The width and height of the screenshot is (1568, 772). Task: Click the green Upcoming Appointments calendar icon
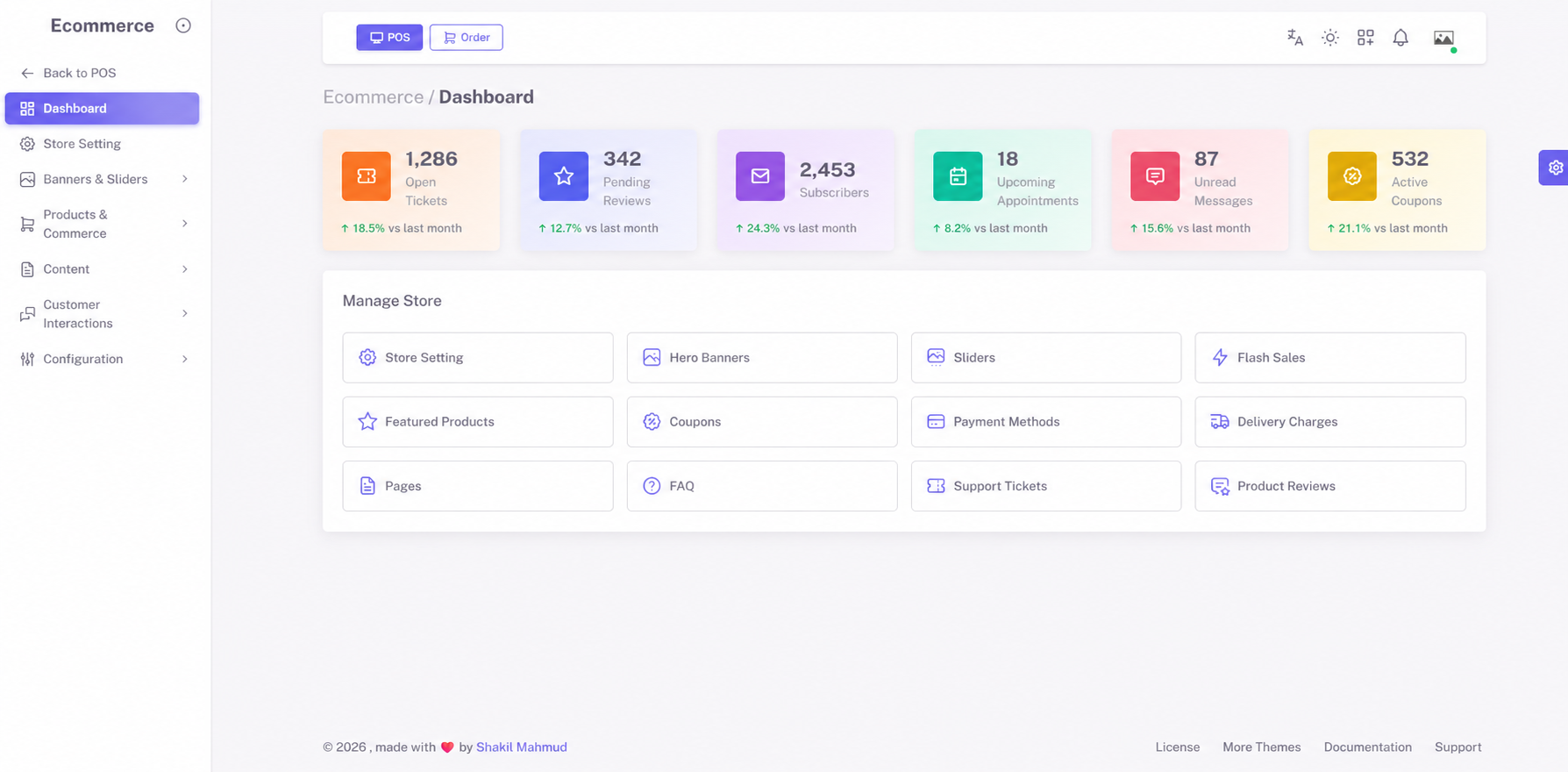tap(958, 176)
